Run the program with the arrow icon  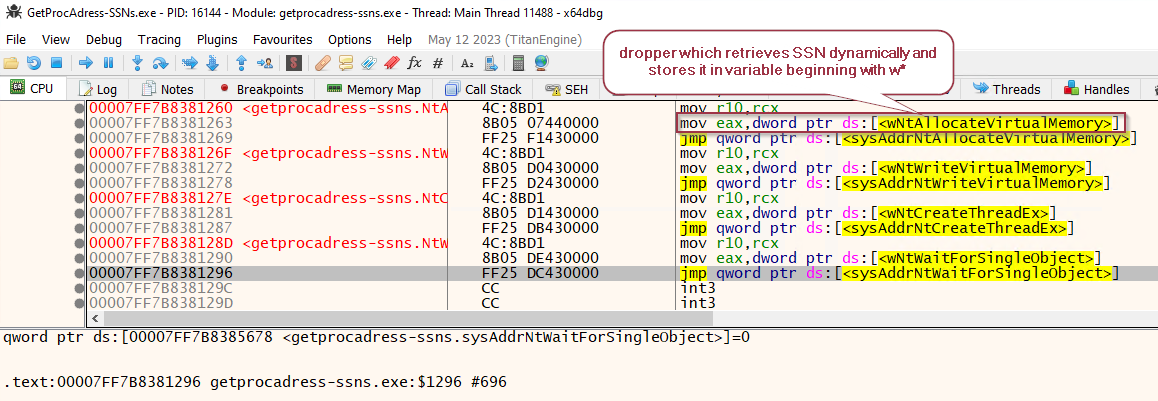86,64
